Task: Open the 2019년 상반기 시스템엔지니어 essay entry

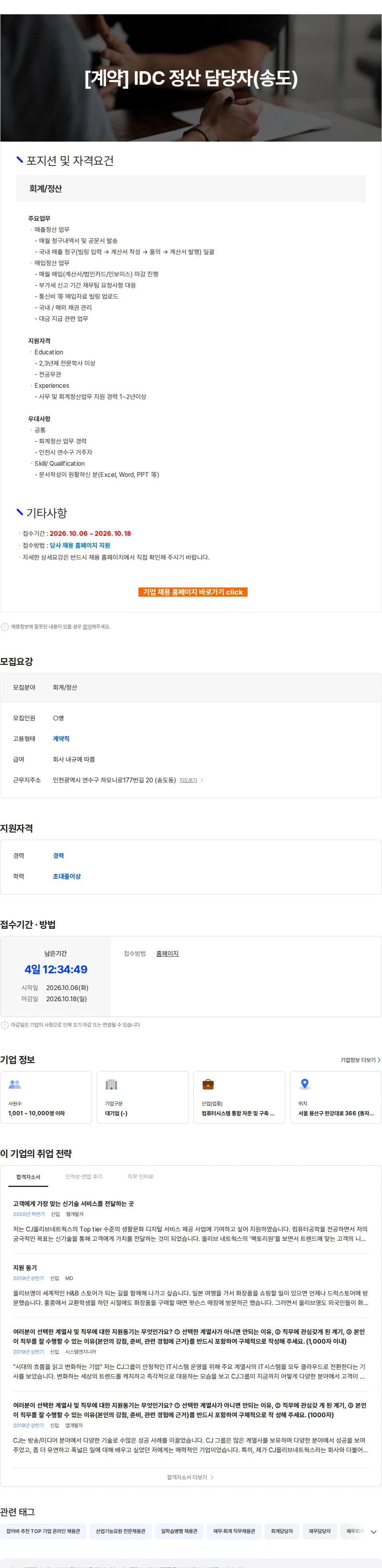Action: [190, 1354]
